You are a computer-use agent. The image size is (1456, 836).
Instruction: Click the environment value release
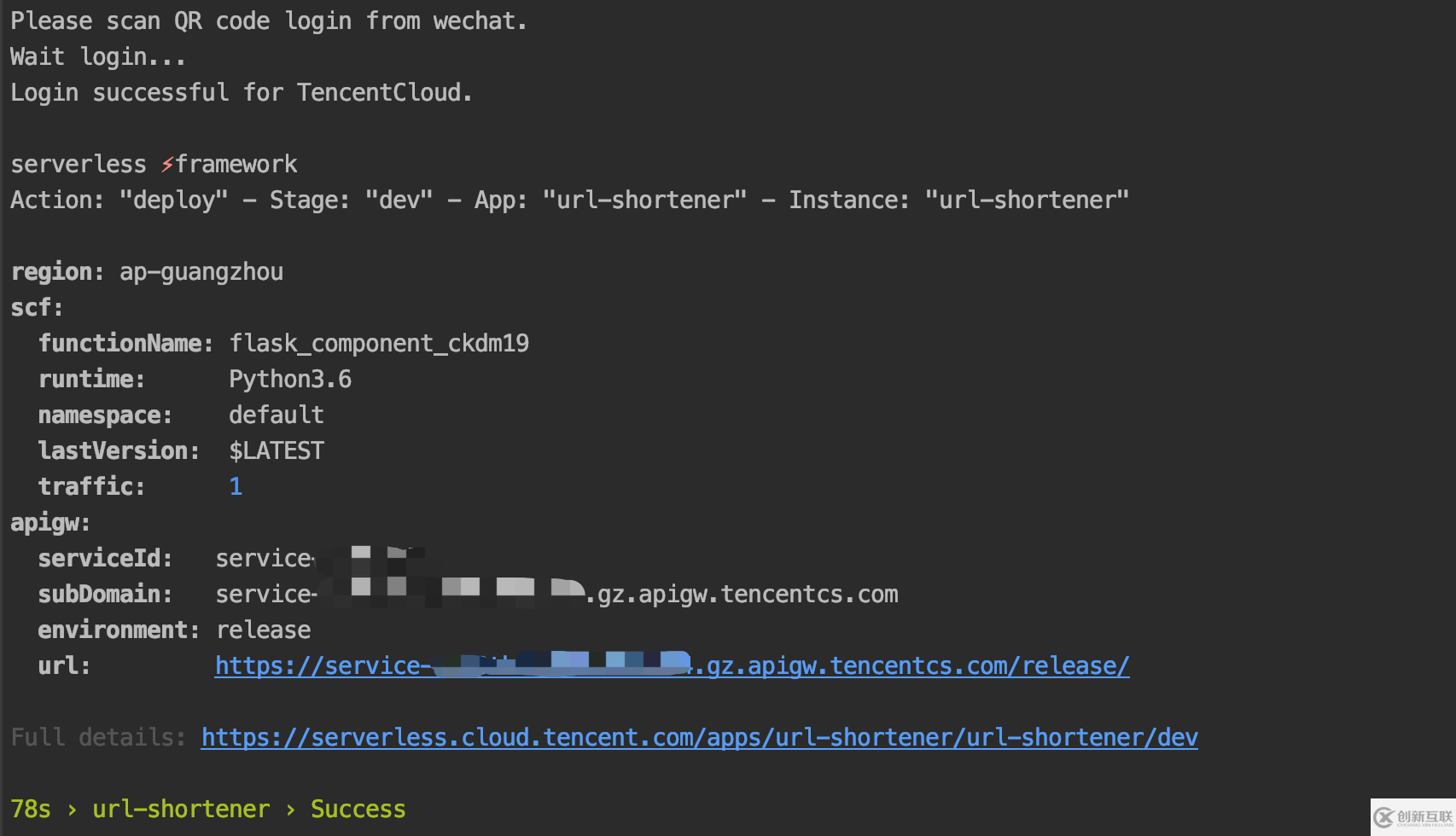264,630
